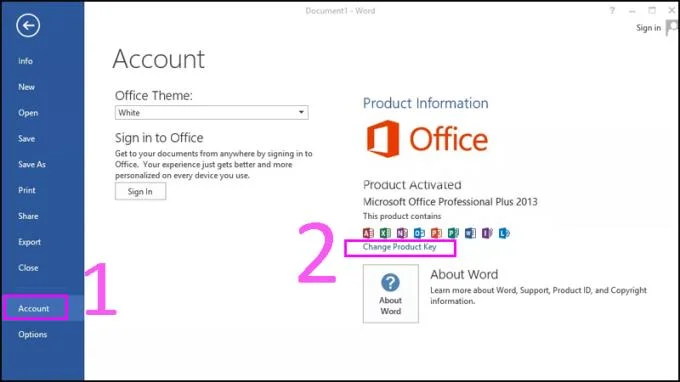Click the Publisher product icon
Image resolution: width=680 pixels, height=382 pixels.
pos(453,233)
